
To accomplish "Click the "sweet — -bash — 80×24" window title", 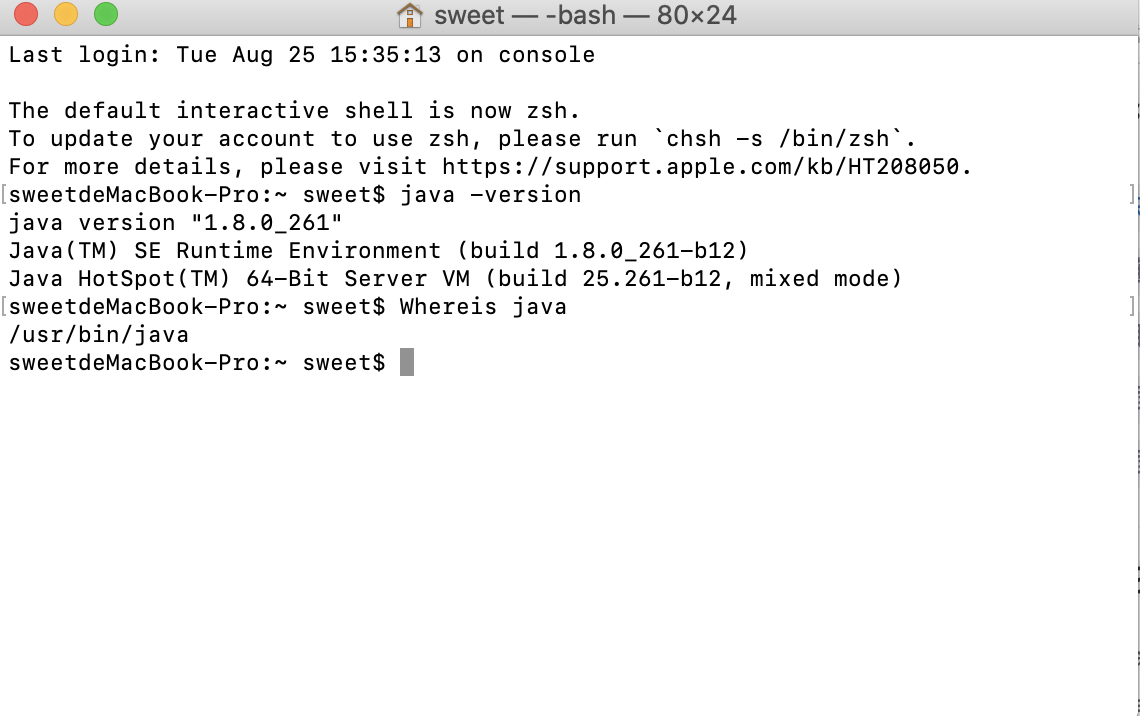I will click(585, 15).
